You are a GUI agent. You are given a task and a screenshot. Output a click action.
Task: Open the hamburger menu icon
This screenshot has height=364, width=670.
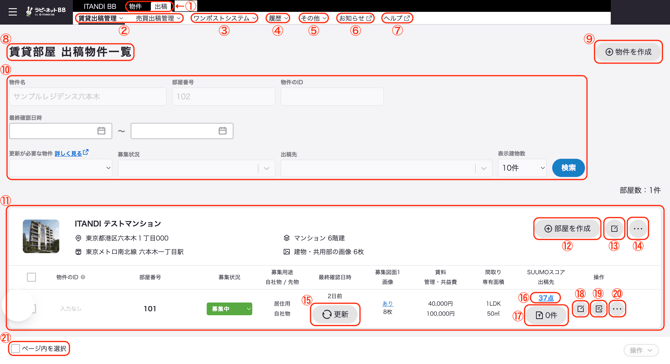click(x=13, y=12)
